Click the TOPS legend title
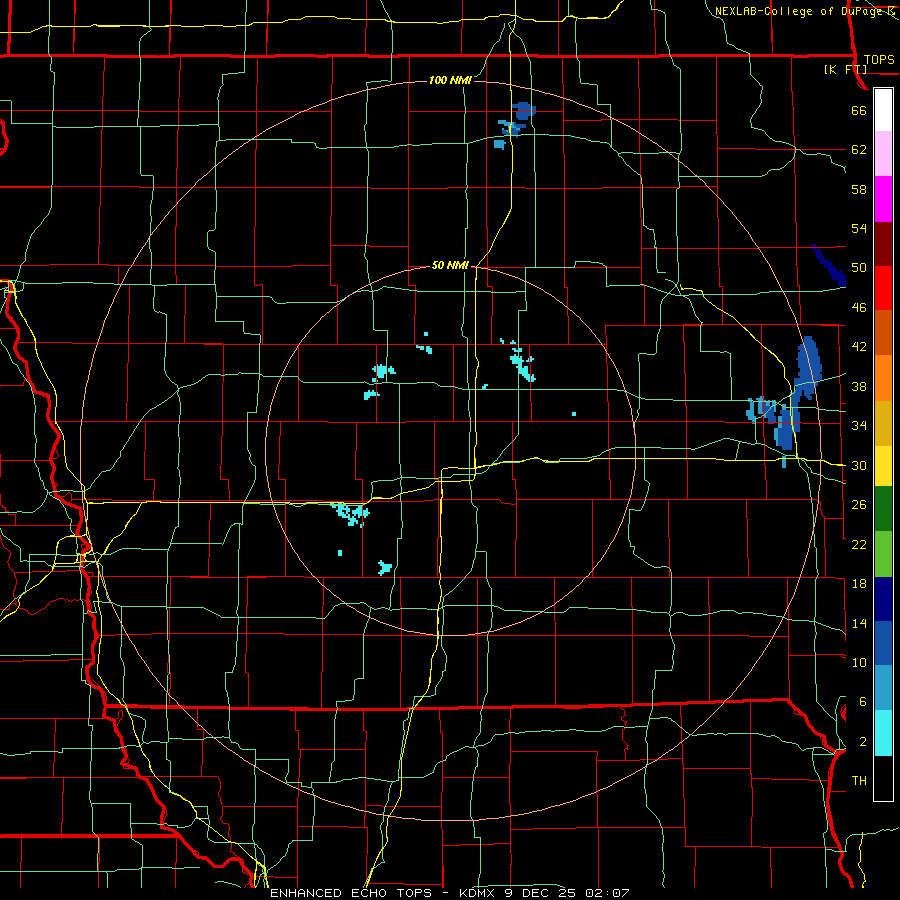Screen dimensions: 900x900 click(x=879, y=59)
